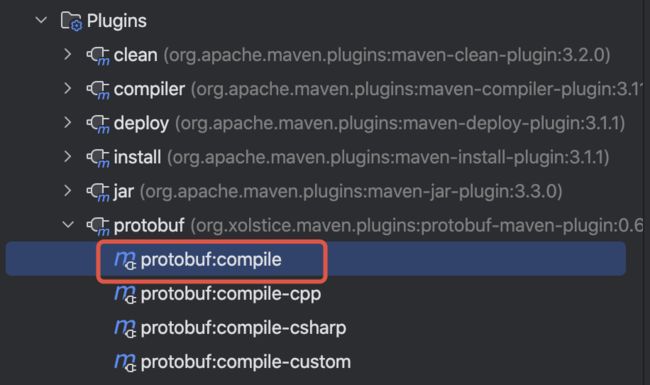Collapse the Plugins folder node
The image size is (650, 385).
coord(41,20)
